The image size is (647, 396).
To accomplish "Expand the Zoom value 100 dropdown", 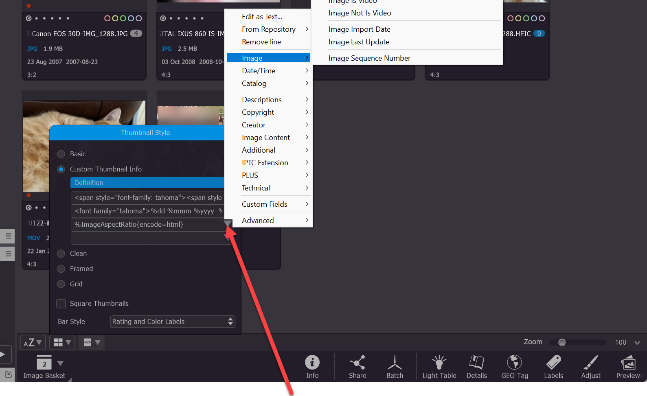I will (x=637, y=342).
